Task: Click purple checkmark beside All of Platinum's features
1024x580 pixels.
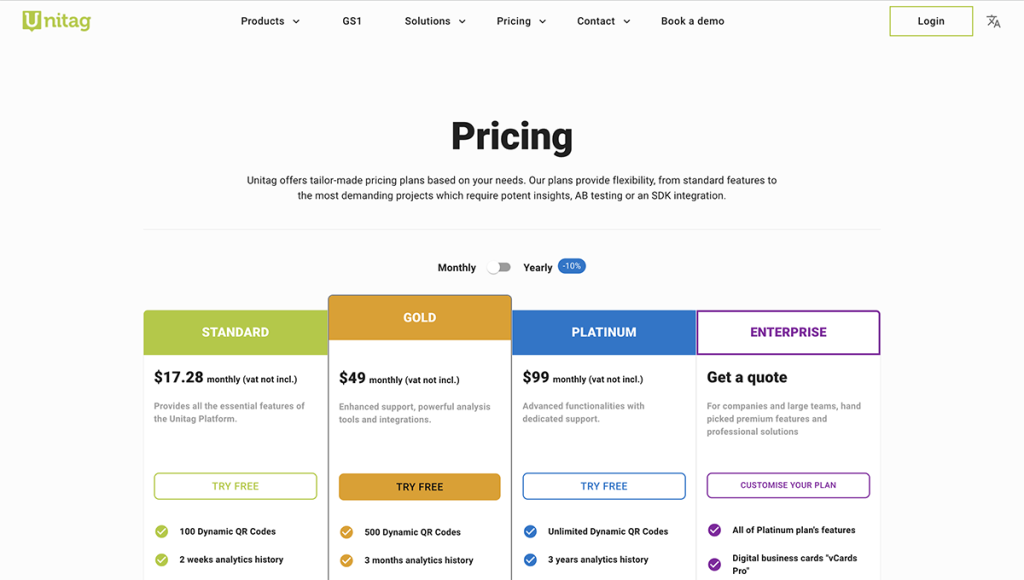Action: click(713, 529)
